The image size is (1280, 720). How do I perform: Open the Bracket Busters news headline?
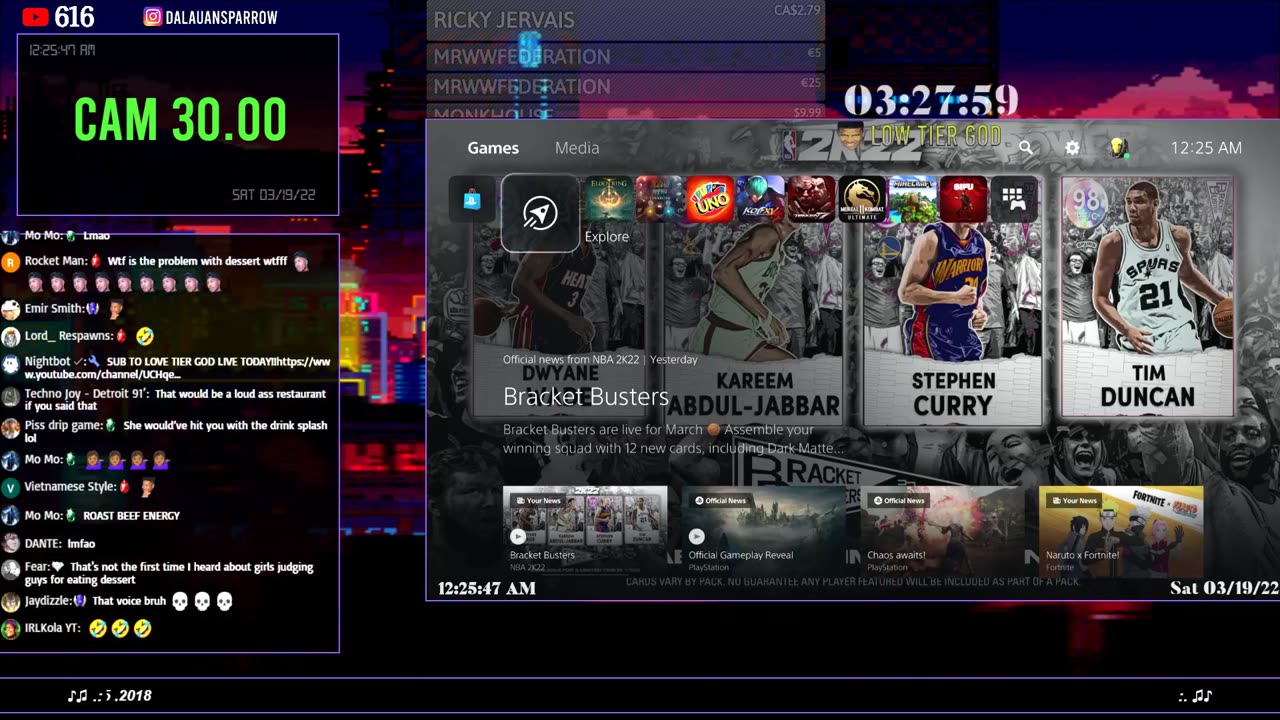[586, 397]
